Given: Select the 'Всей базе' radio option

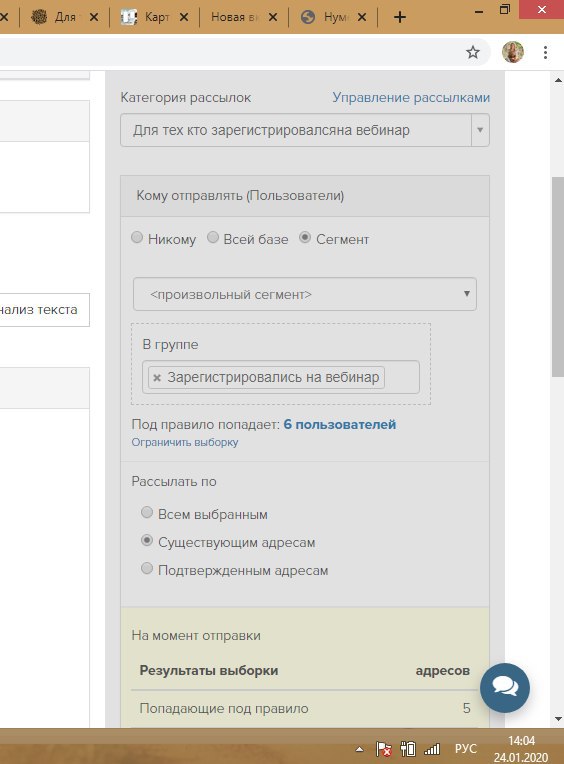Looking at the screenshot, I should pos(213,237).
